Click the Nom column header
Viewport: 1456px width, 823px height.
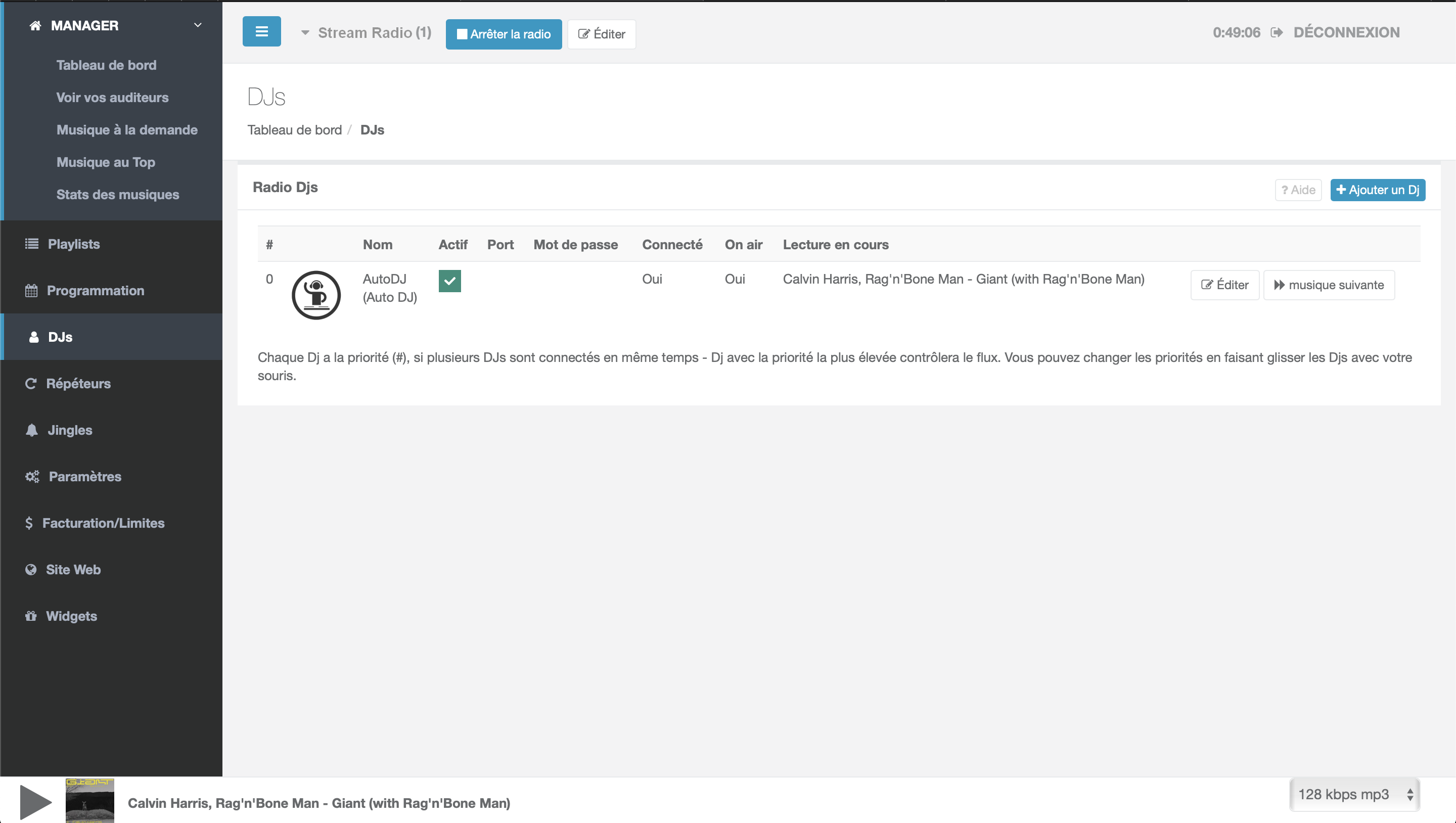(378, 245)
